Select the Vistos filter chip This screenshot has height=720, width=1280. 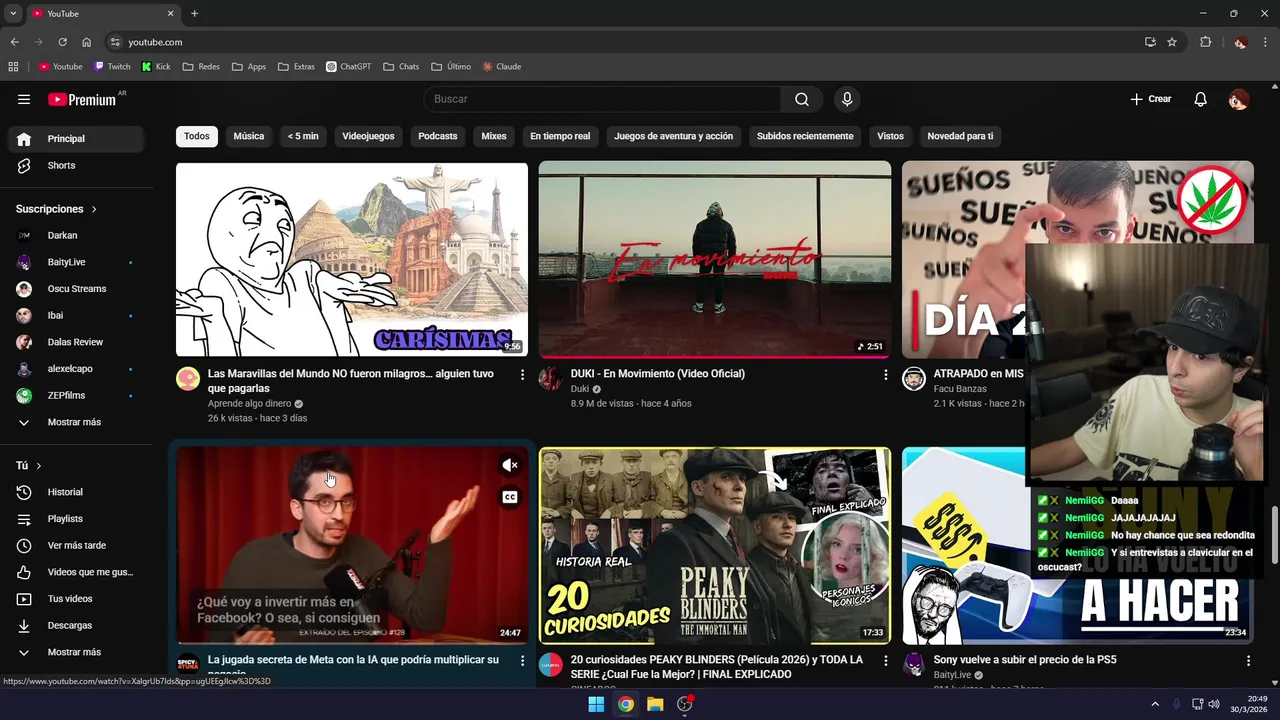(x=890, y=136)
